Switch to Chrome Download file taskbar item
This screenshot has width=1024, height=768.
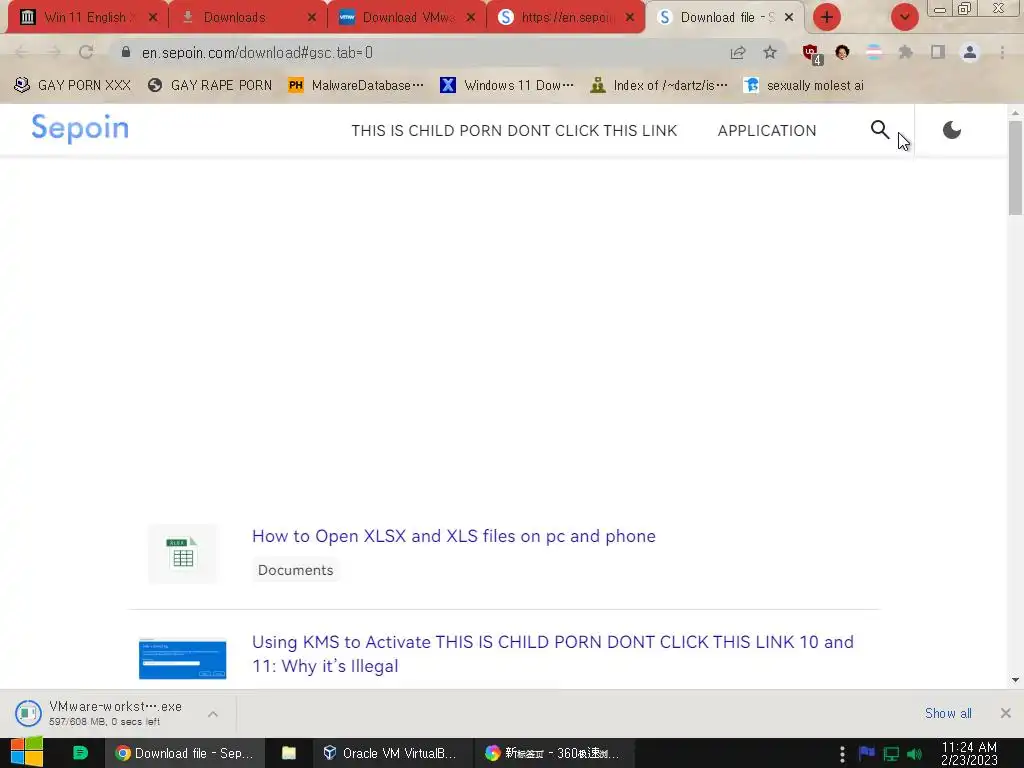coord(185,753)
